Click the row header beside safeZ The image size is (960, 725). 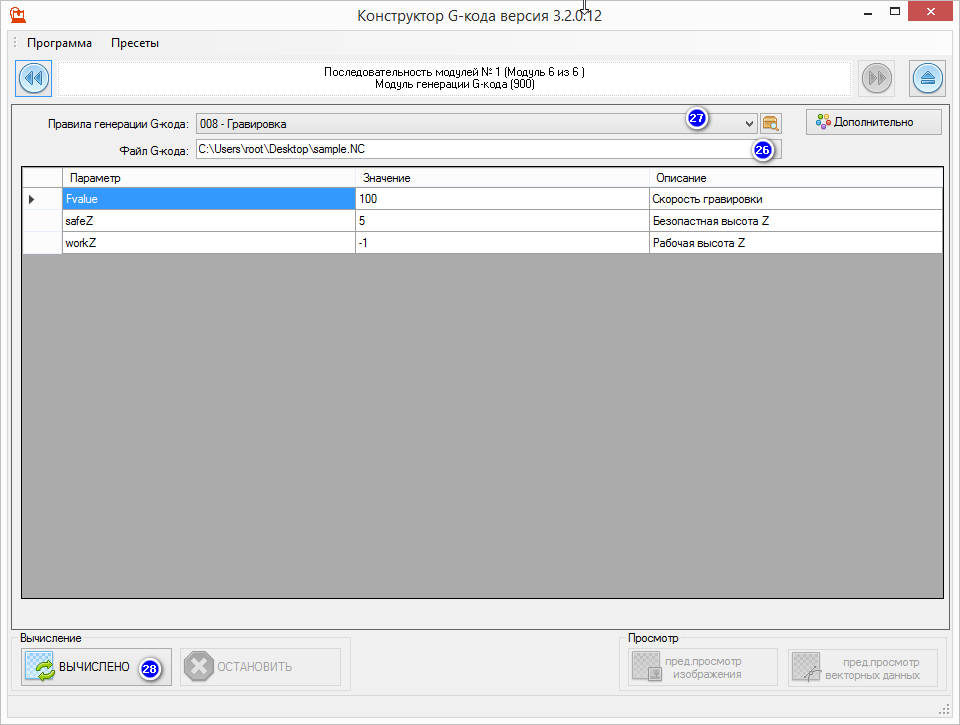pos(42,221)
